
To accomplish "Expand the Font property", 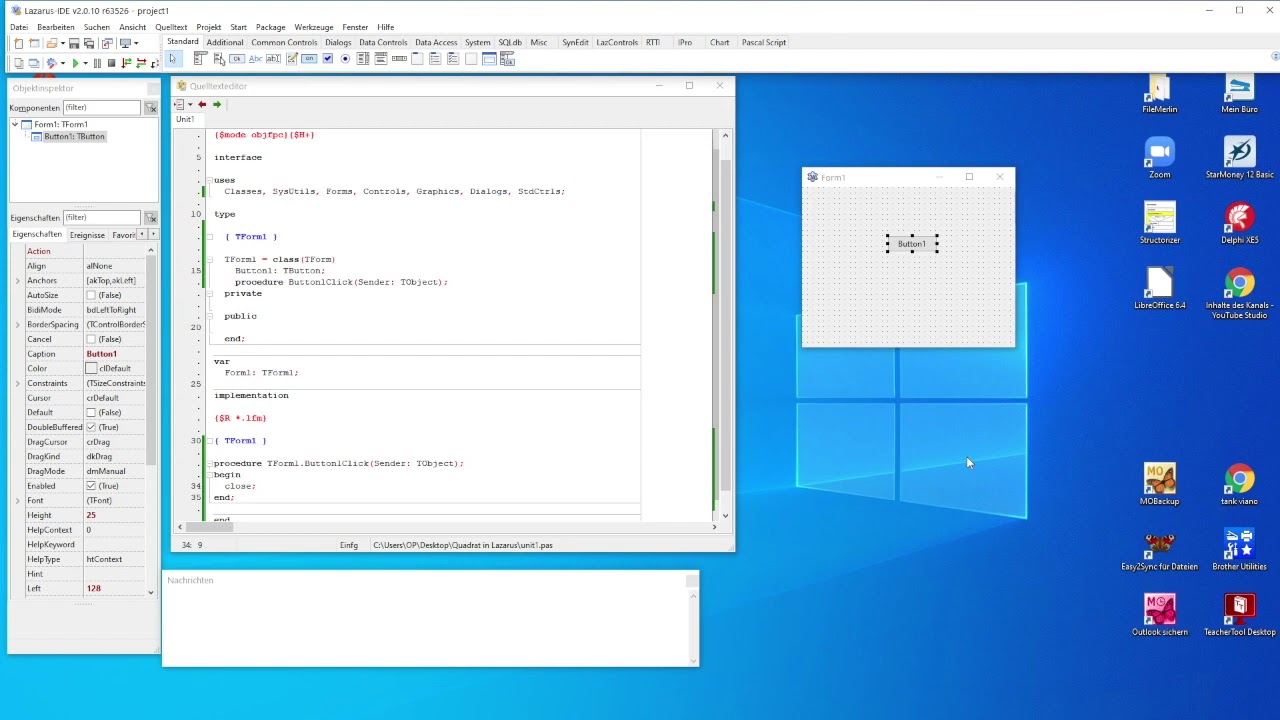I will coord(17,500).
